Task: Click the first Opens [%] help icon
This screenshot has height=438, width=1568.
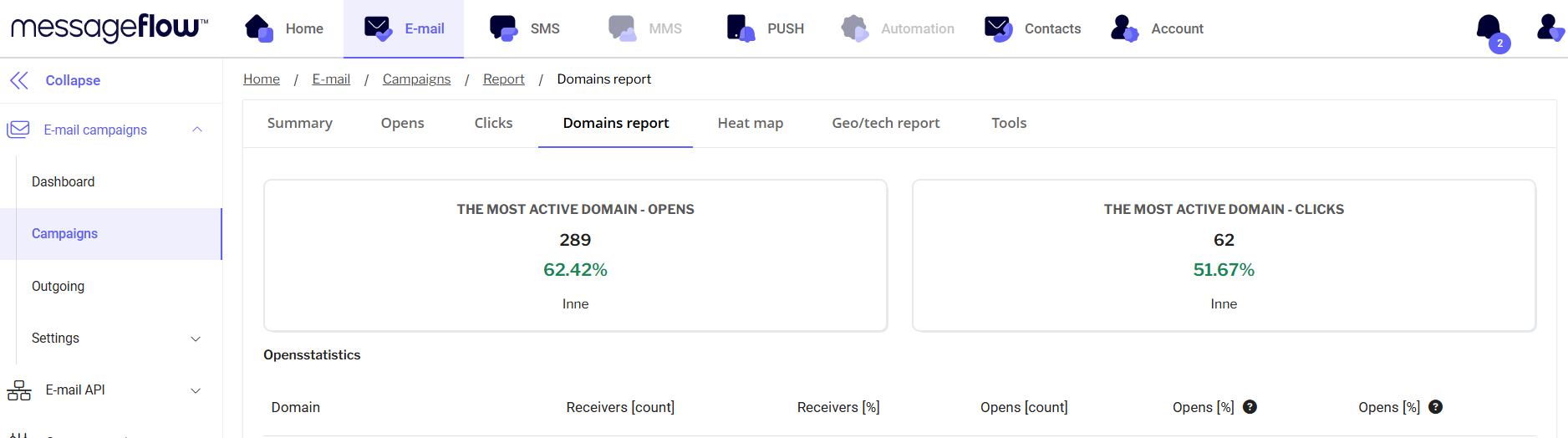Action: (1250, 407)
